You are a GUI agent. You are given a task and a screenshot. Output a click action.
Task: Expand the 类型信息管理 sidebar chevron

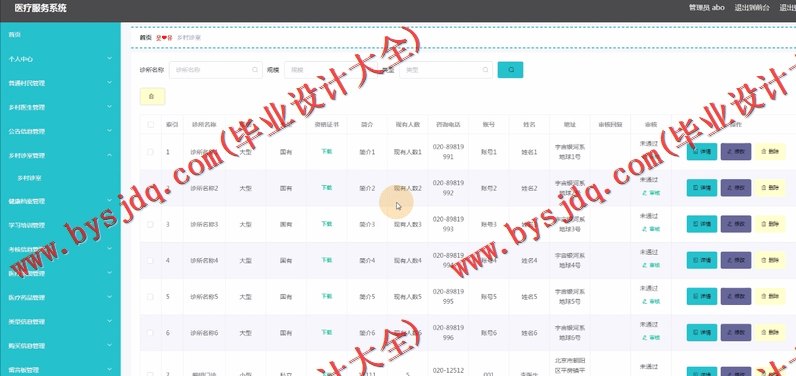[110, 321]
